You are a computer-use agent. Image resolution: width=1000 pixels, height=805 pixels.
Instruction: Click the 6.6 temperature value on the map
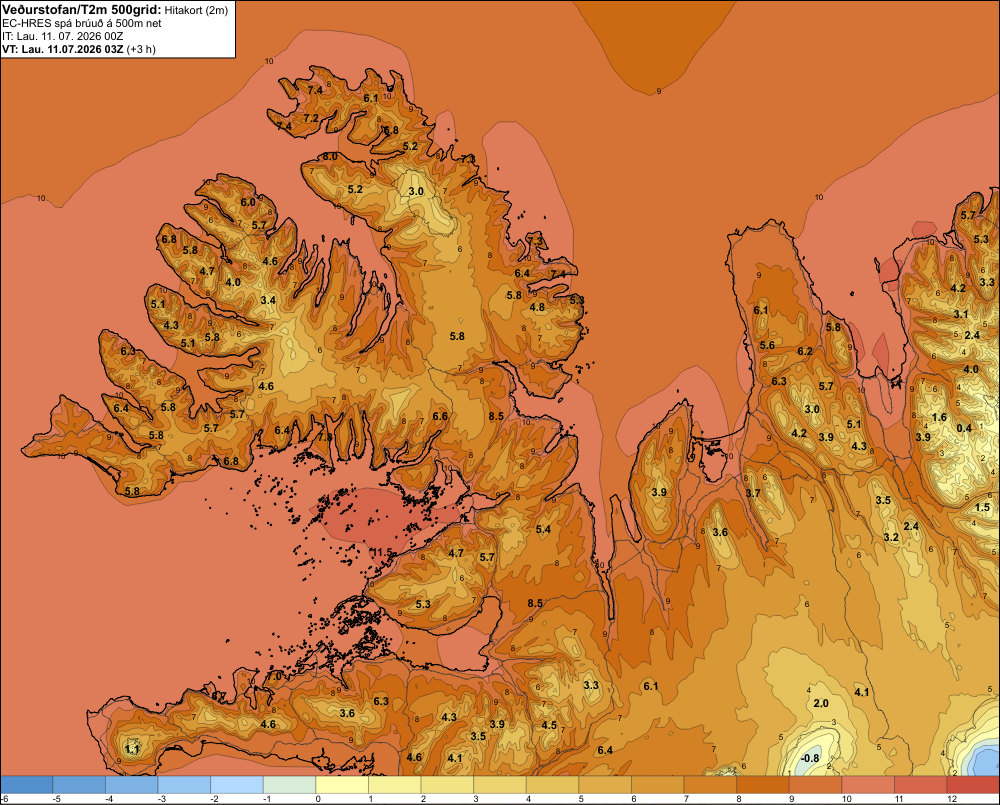click(x=440, y=416)
